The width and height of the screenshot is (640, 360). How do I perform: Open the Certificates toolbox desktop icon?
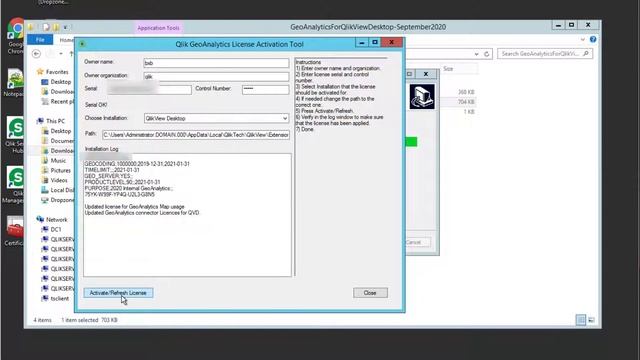pyautogui.click(x=15, y=231)
